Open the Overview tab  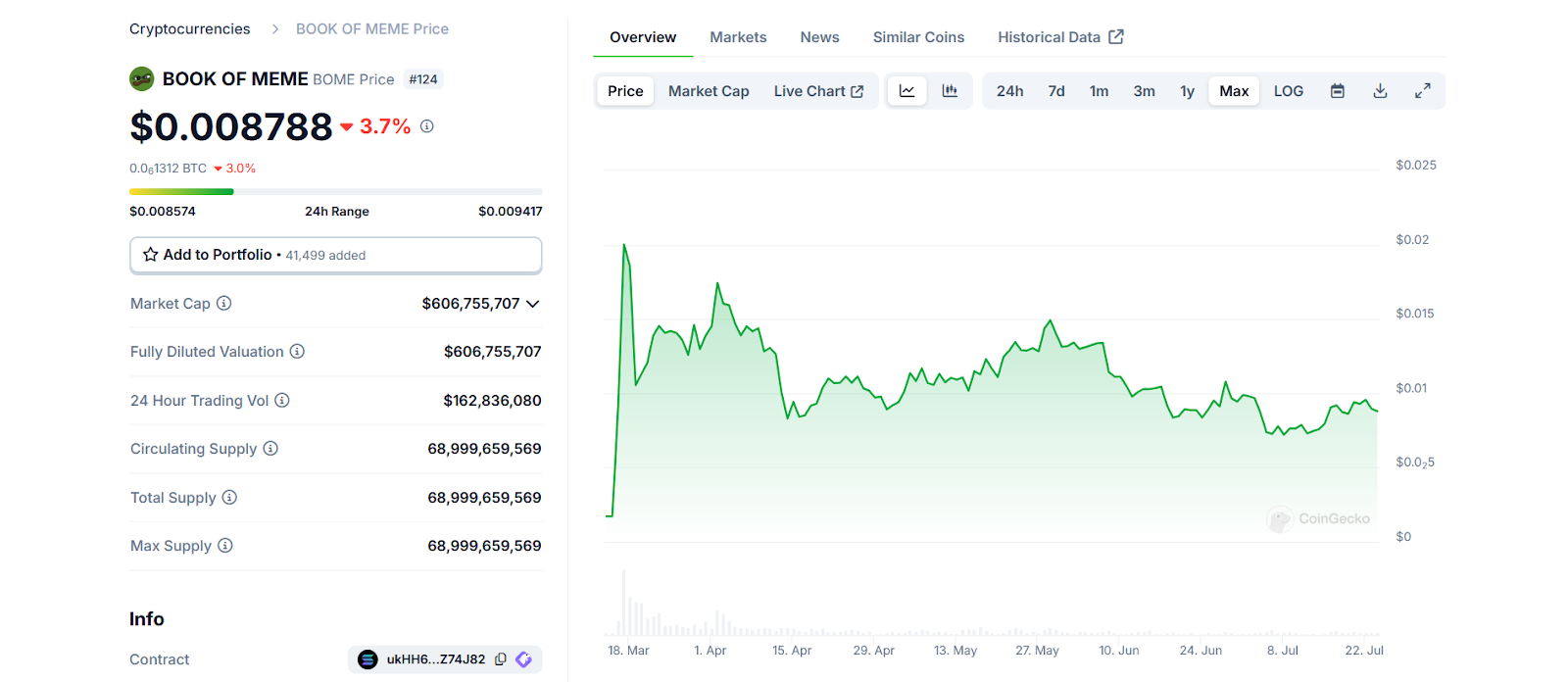coord(643,37)
